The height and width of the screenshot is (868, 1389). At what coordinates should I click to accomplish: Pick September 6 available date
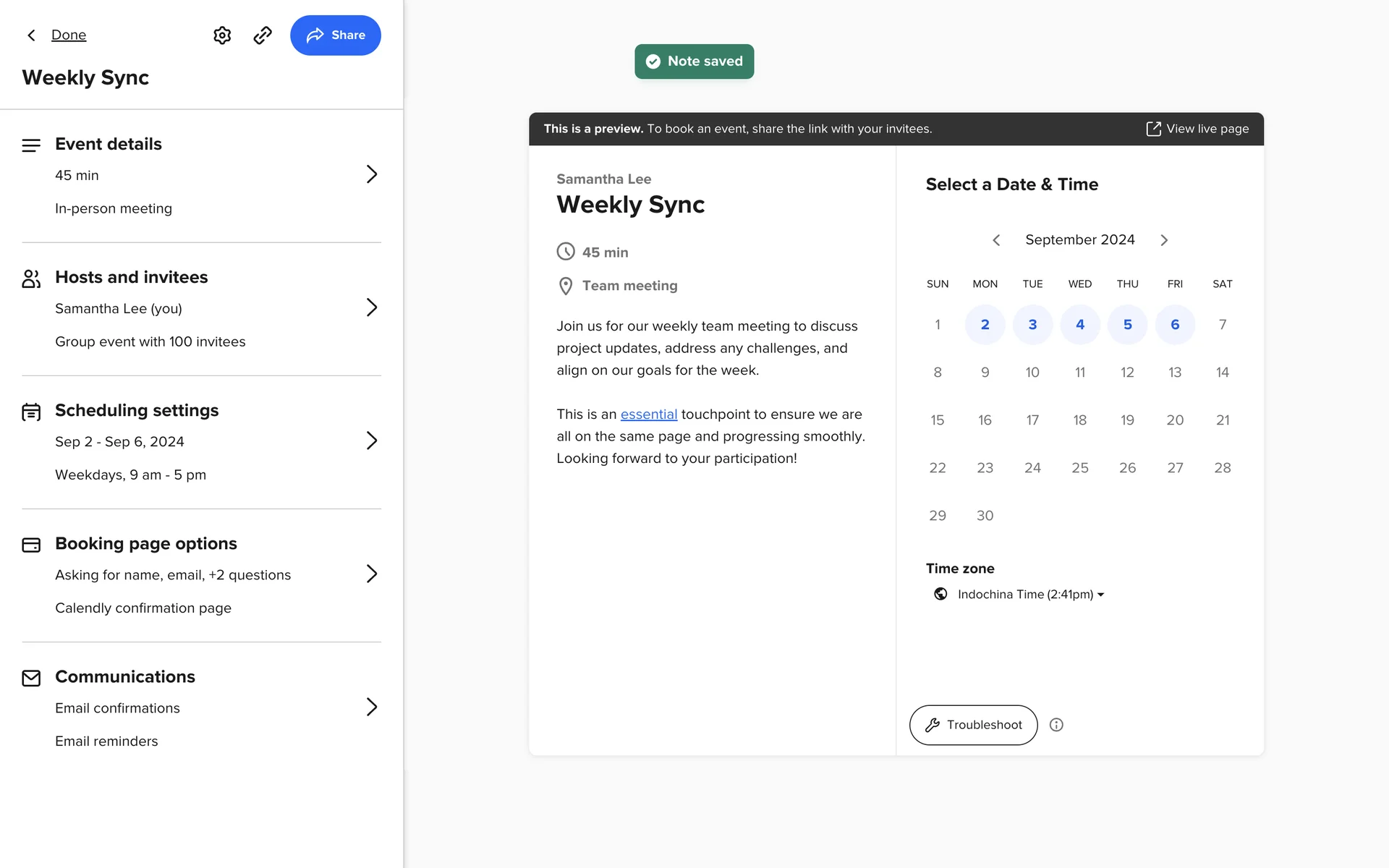(1175, 325)
